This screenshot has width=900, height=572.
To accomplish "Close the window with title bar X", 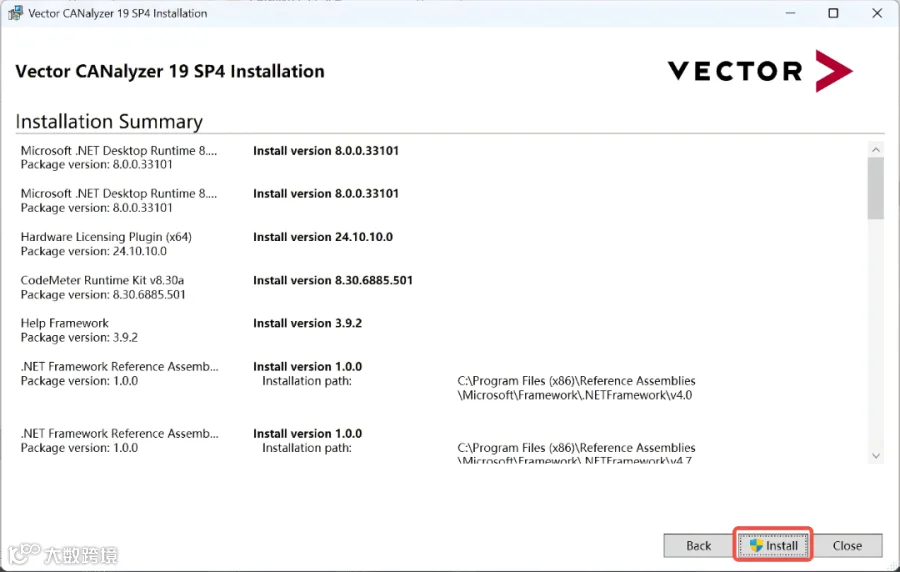I will [x=877, y=13].
